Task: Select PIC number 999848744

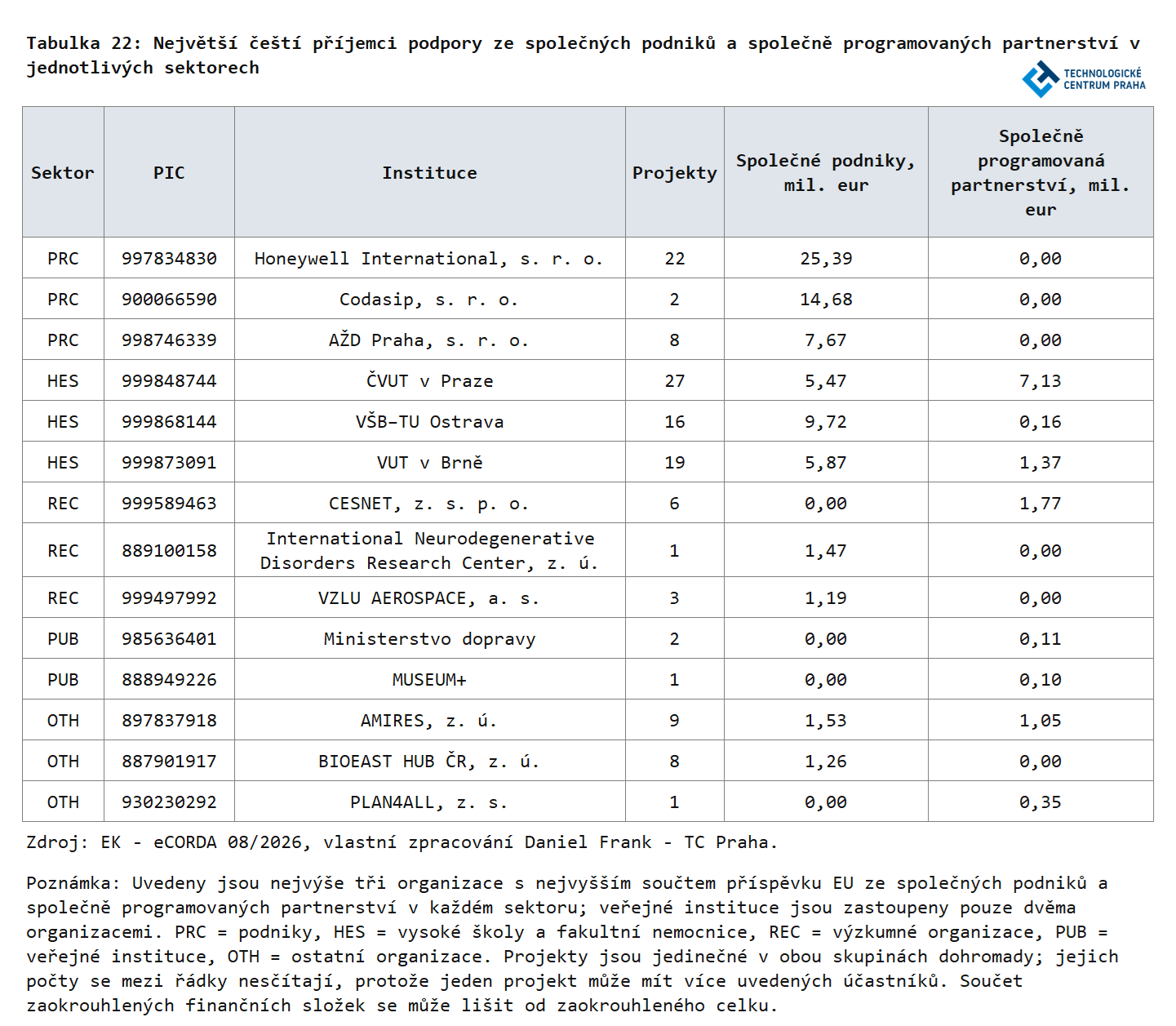Action: pyautogui.click(x=169, y=381)
